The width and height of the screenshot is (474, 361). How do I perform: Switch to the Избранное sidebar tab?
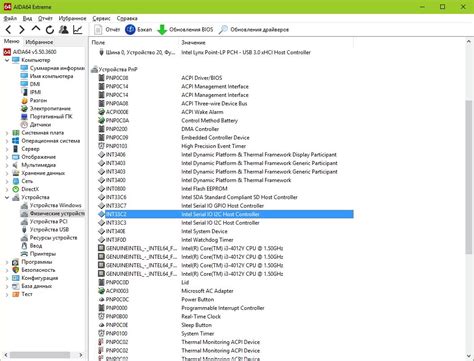coord(39,42)
